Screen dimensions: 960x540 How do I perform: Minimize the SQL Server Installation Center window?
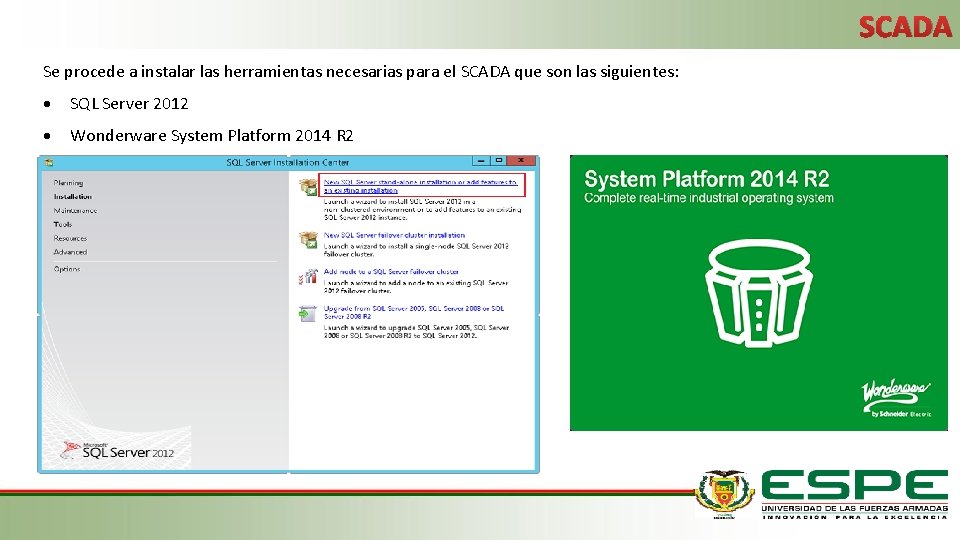click(481, 161)
